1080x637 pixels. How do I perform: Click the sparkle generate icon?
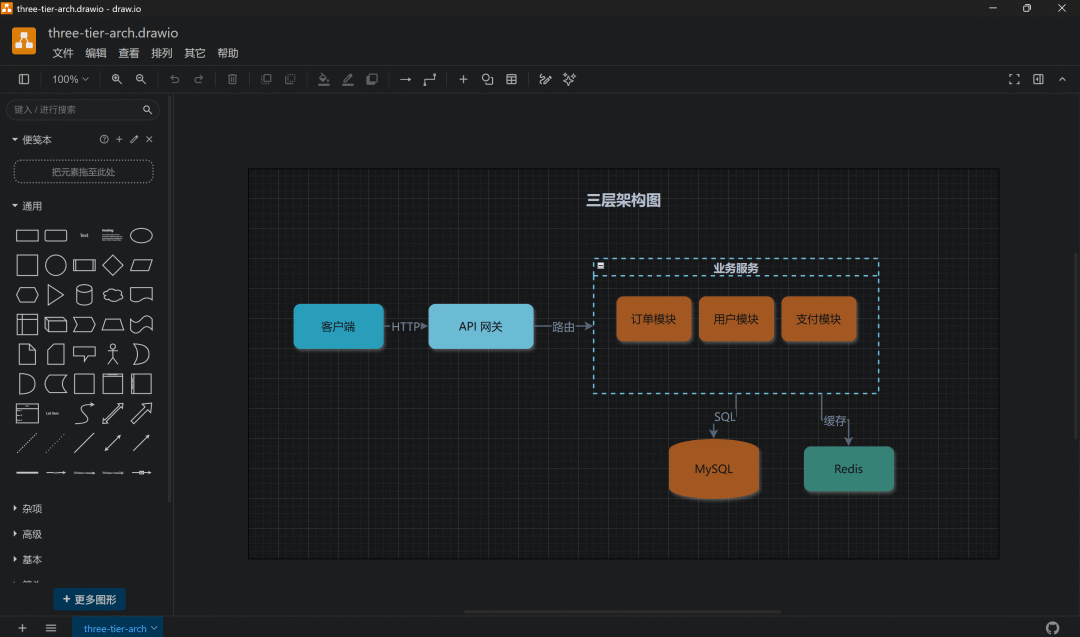(570, 79)
